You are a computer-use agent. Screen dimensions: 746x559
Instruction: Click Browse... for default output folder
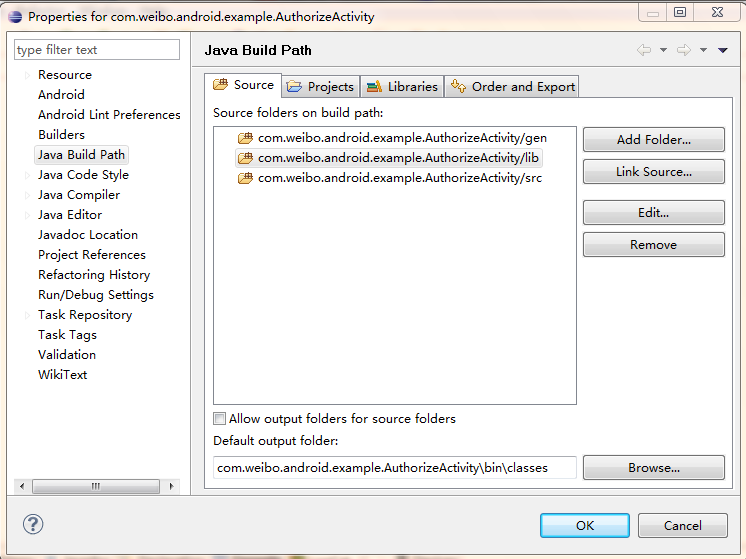(x=654, y=468)
